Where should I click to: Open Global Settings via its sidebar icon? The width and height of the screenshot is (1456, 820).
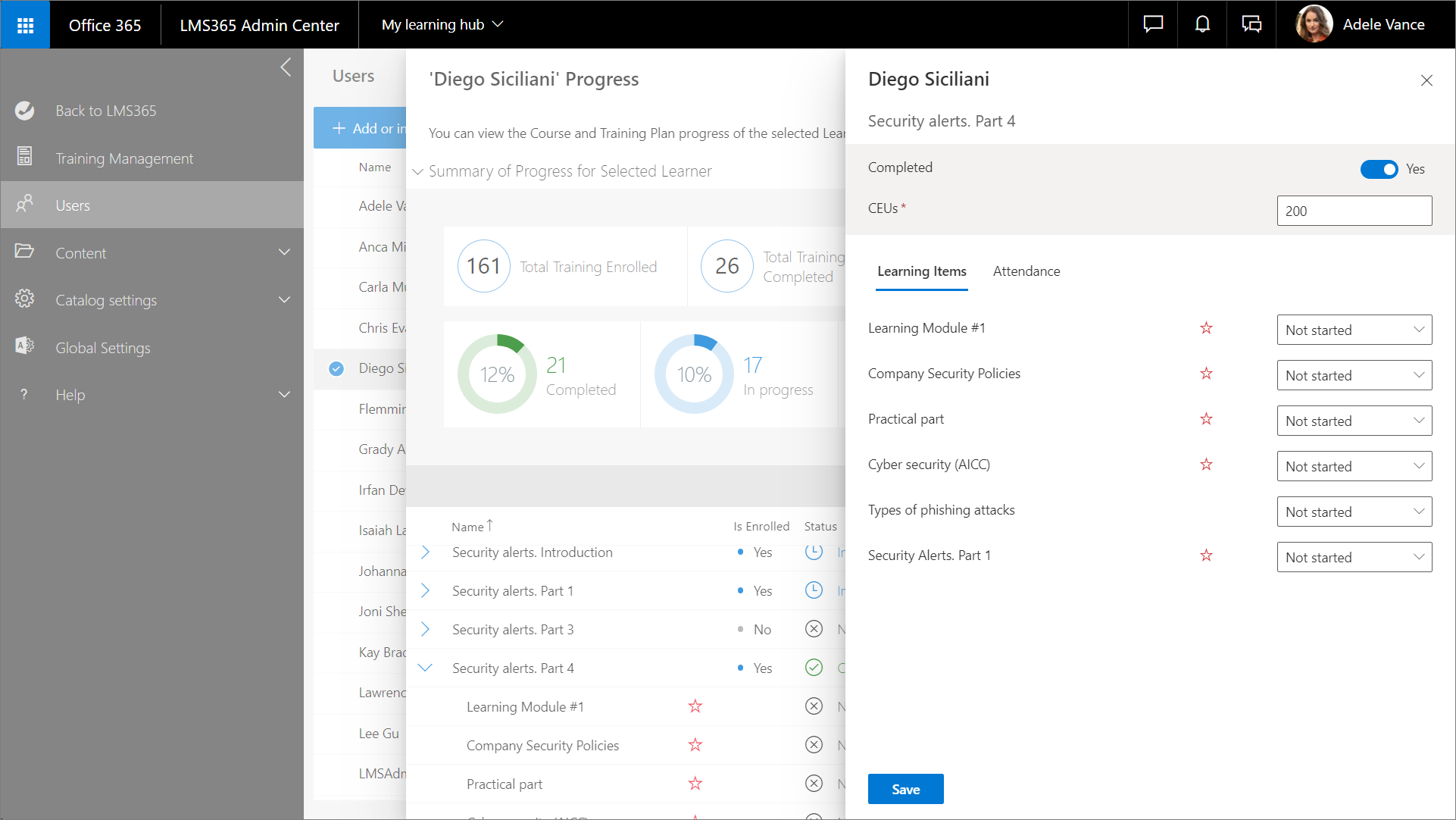25,347
